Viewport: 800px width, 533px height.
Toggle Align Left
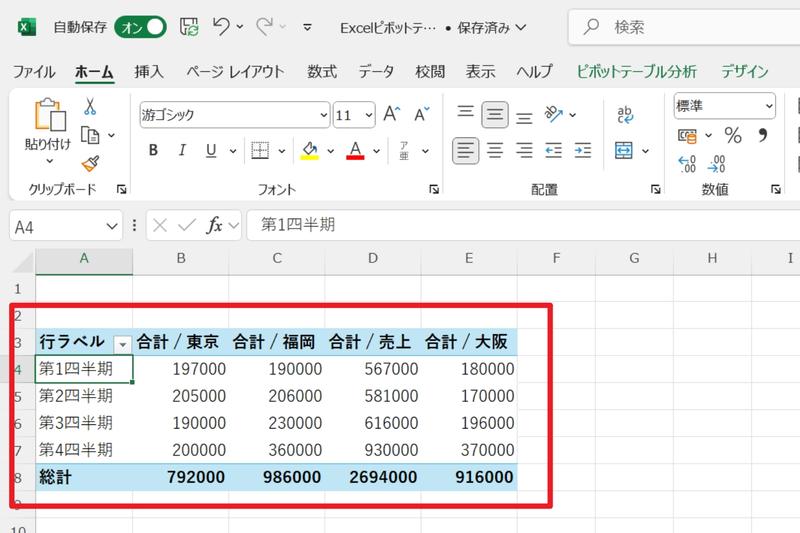(465, 150)
